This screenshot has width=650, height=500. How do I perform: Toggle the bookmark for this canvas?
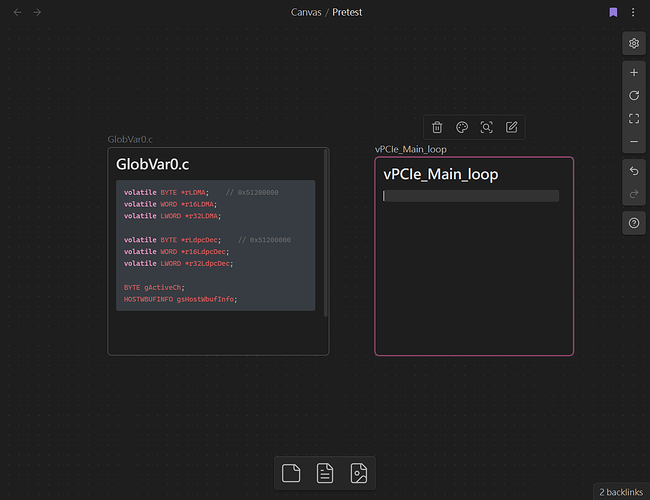click(x=613, y=12)
